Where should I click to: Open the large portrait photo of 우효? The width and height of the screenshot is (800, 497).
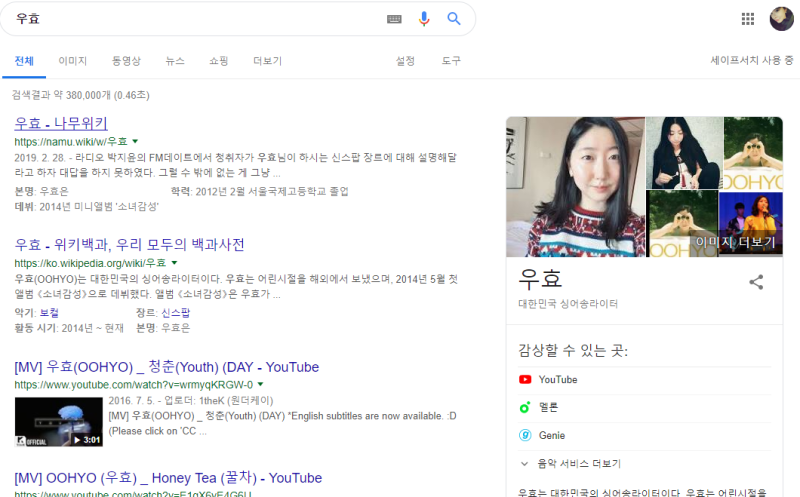576,187
